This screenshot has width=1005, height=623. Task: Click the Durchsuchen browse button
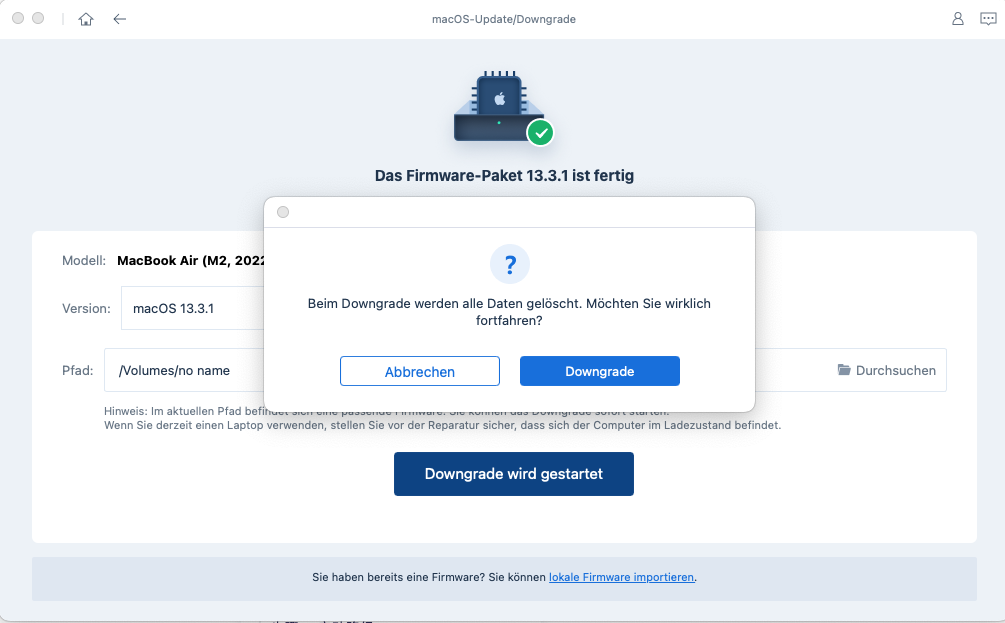tap(887, 370)
